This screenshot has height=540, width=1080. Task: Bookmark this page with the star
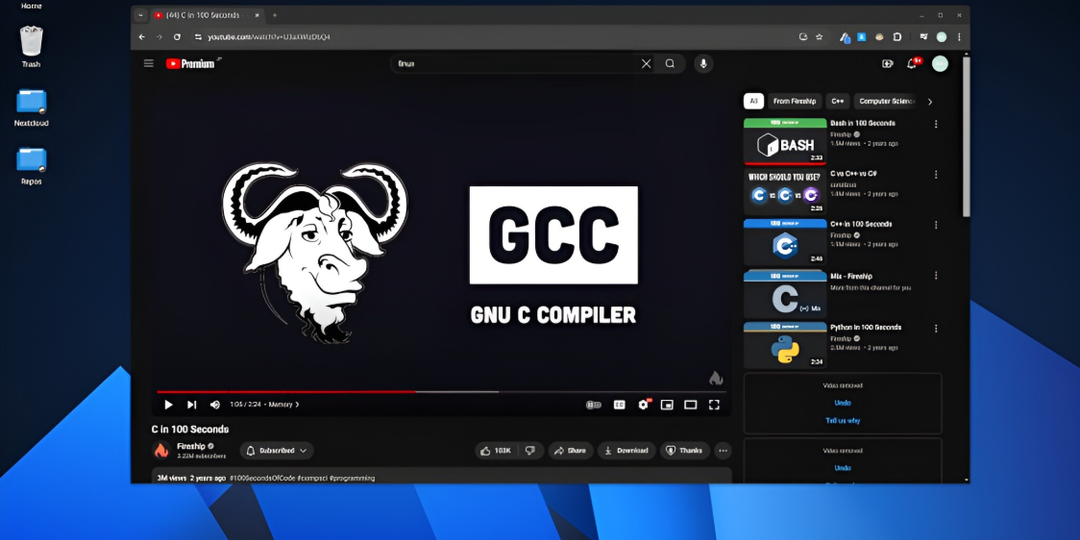(819, 37)
